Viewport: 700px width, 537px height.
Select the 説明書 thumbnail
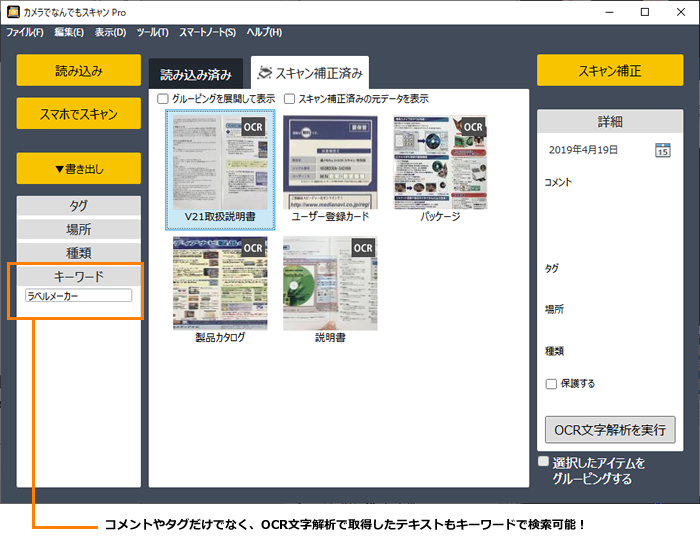330,283
